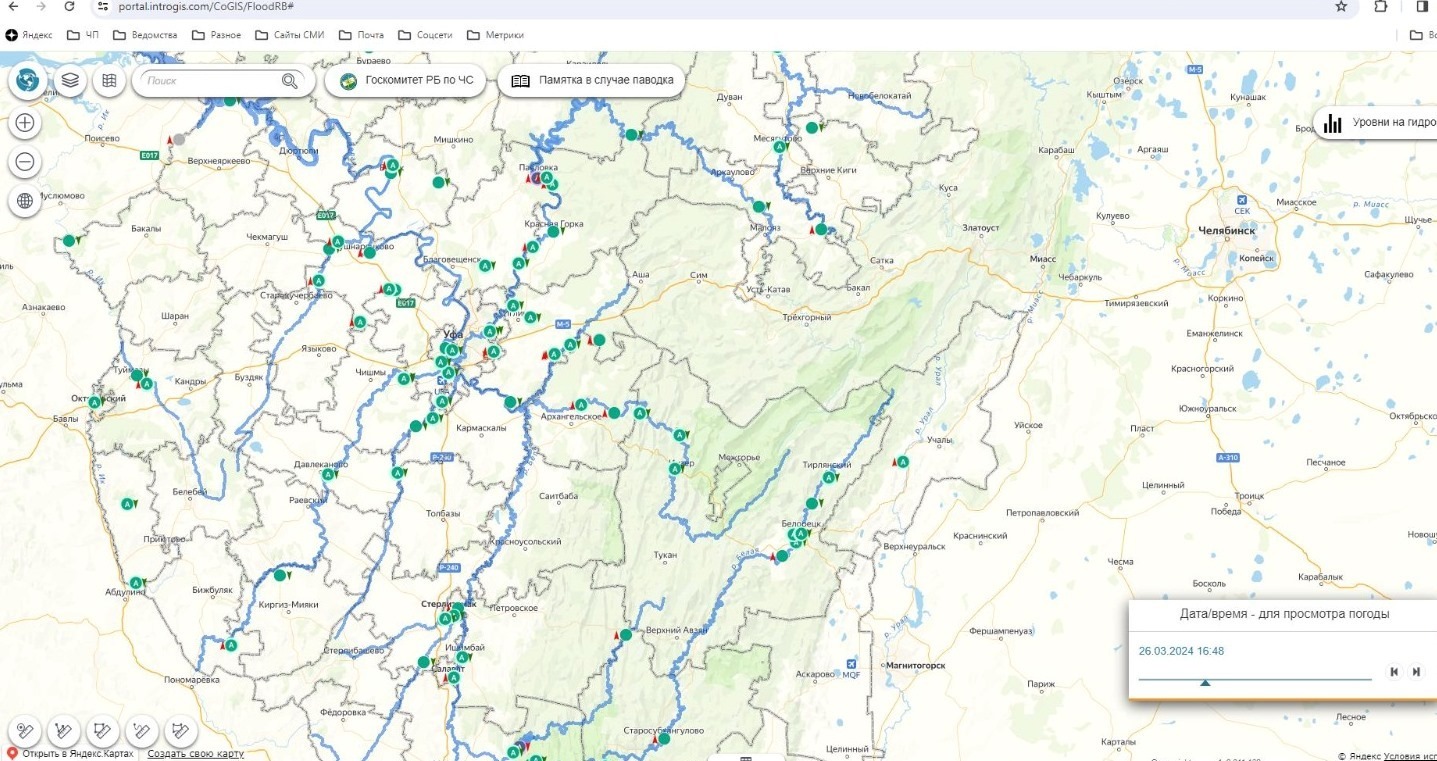1437x761 pixels.
Task: Open the browser extensions puzzle icon
Action: [1381, 6]
